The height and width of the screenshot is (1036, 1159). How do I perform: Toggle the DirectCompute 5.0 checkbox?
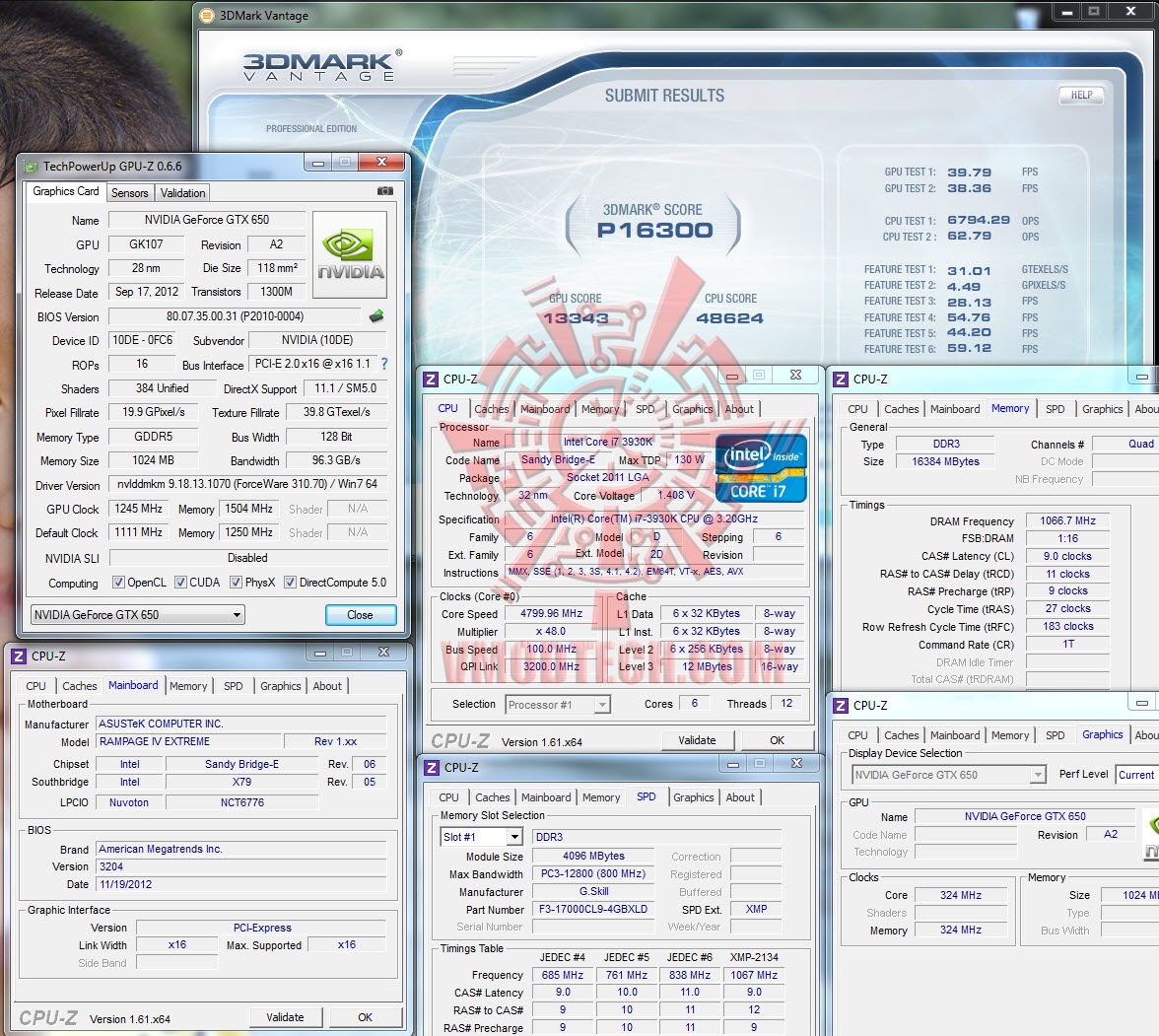tap(291, 582)
